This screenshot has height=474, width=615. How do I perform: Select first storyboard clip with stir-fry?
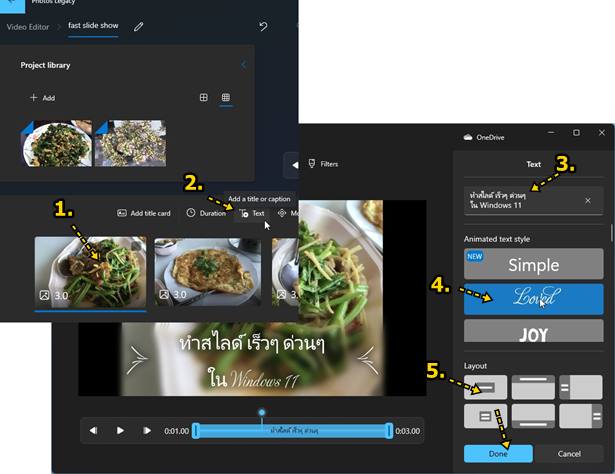pos(91,272)
